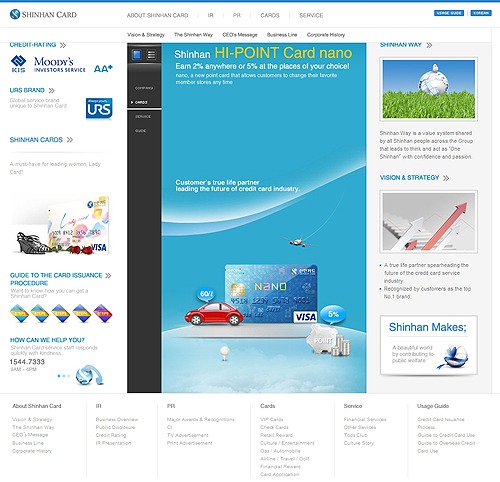Viewport: 500px width, 482px height.
Task: Open footer Tops Club link
Action: (x=355, y=435)
